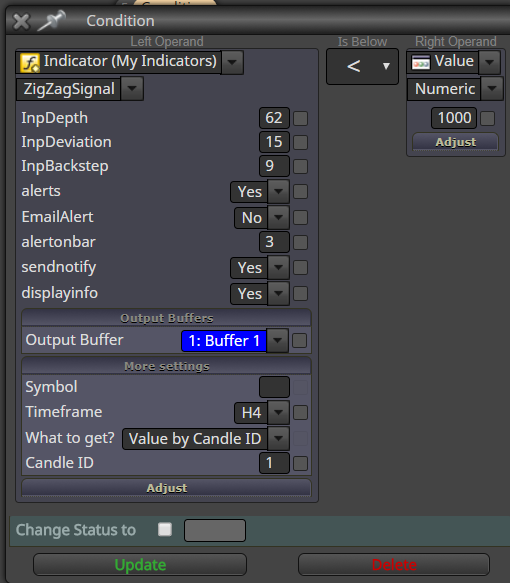
Task: Toggle the checkbox next to the 1000 value
Action: point(488,118)
